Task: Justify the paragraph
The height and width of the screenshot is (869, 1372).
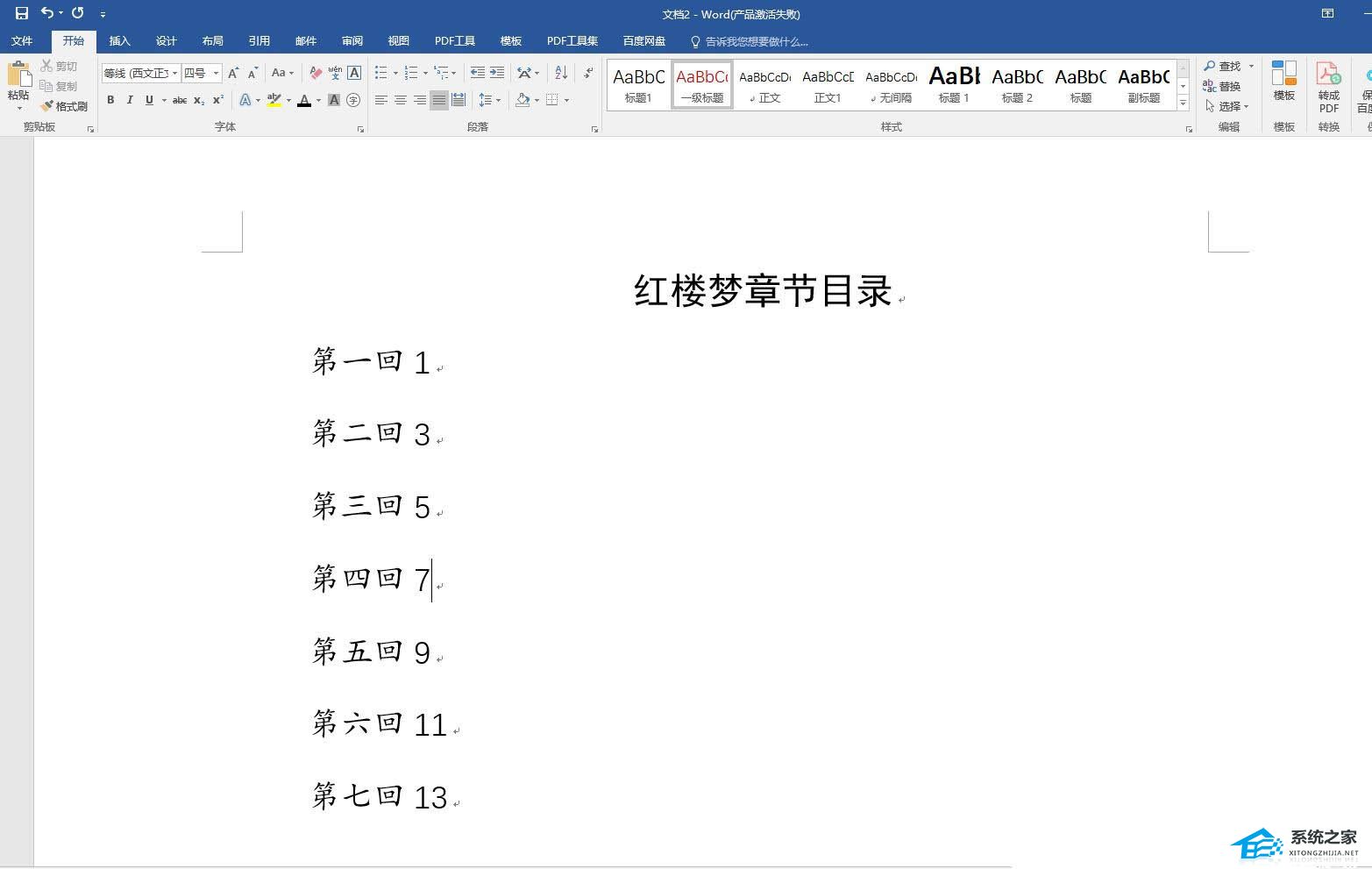Action: 439,100
